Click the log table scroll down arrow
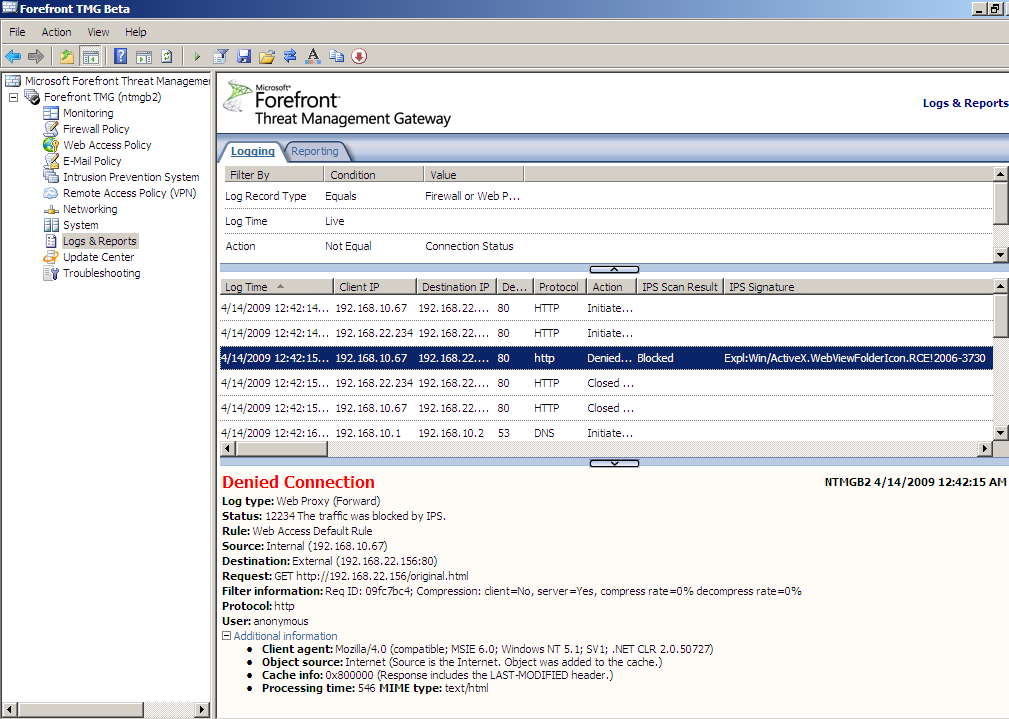1009x719 pixels. 1001,433
